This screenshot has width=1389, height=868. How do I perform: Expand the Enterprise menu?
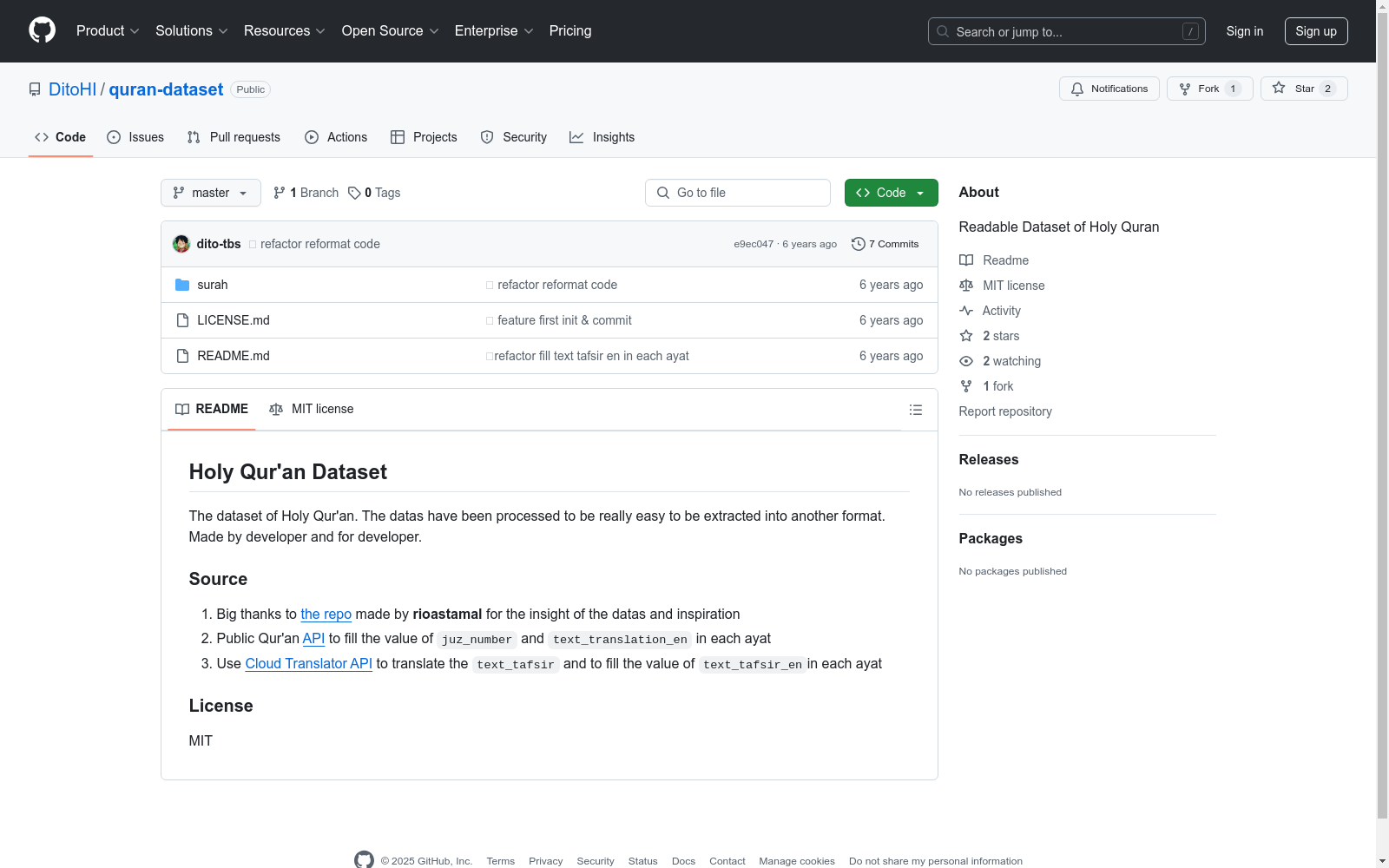tap(494, 31)
